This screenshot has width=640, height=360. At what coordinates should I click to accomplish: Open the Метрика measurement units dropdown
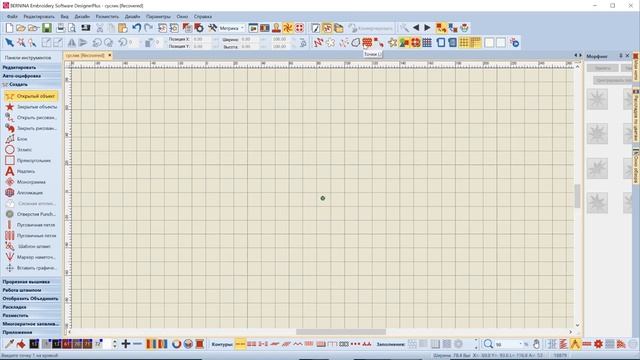coord(232,28)
